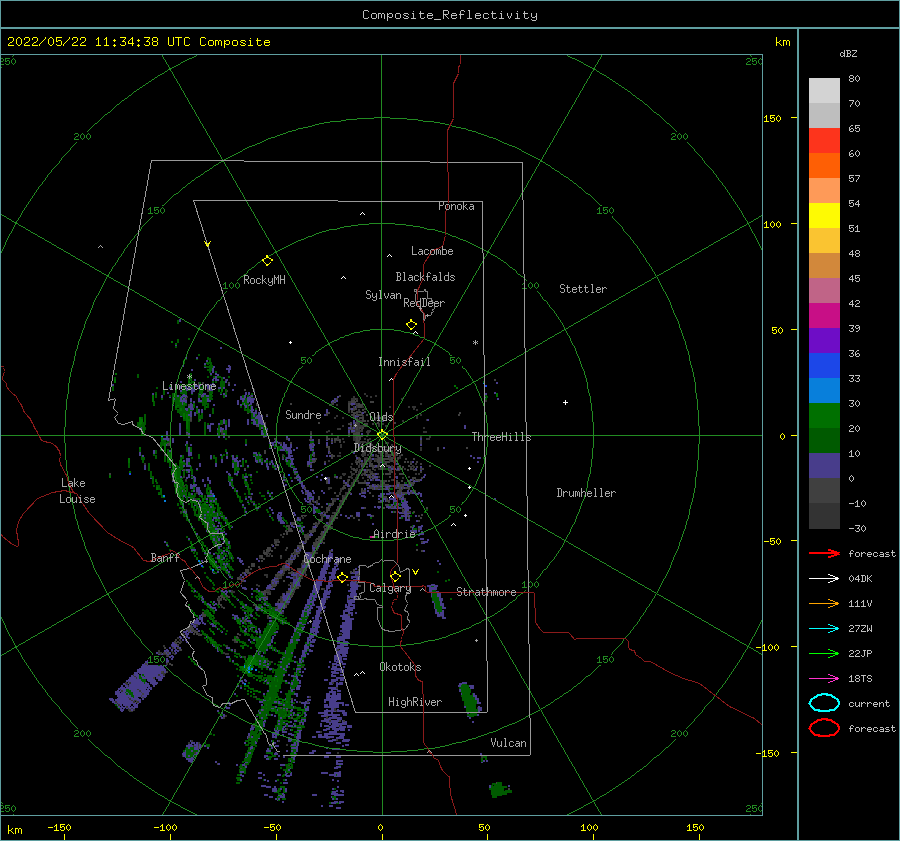The image size is (900, 841).
Task: Select the yellow diamond marker below RedDeer
Action: click(411, 325)
